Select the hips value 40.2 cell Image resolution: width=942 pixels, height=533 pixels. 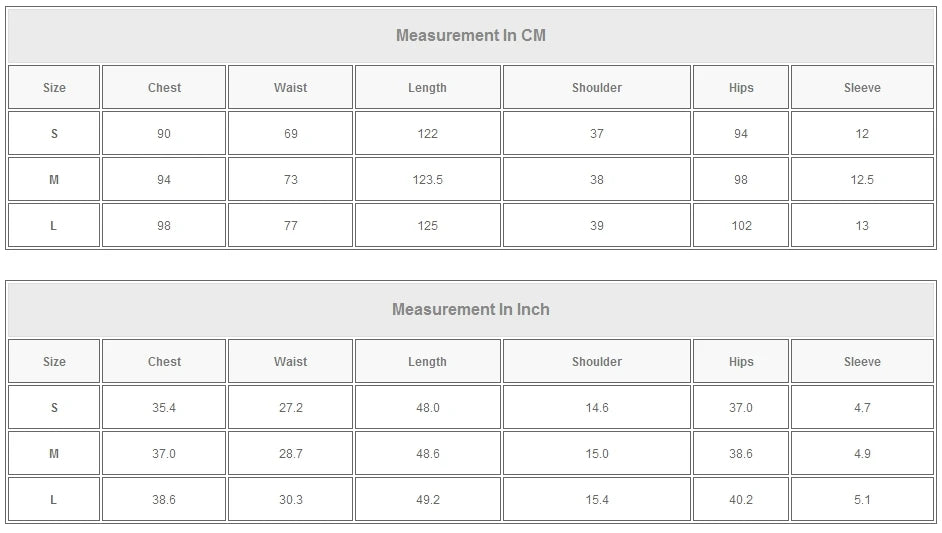(x=741, y=500)
